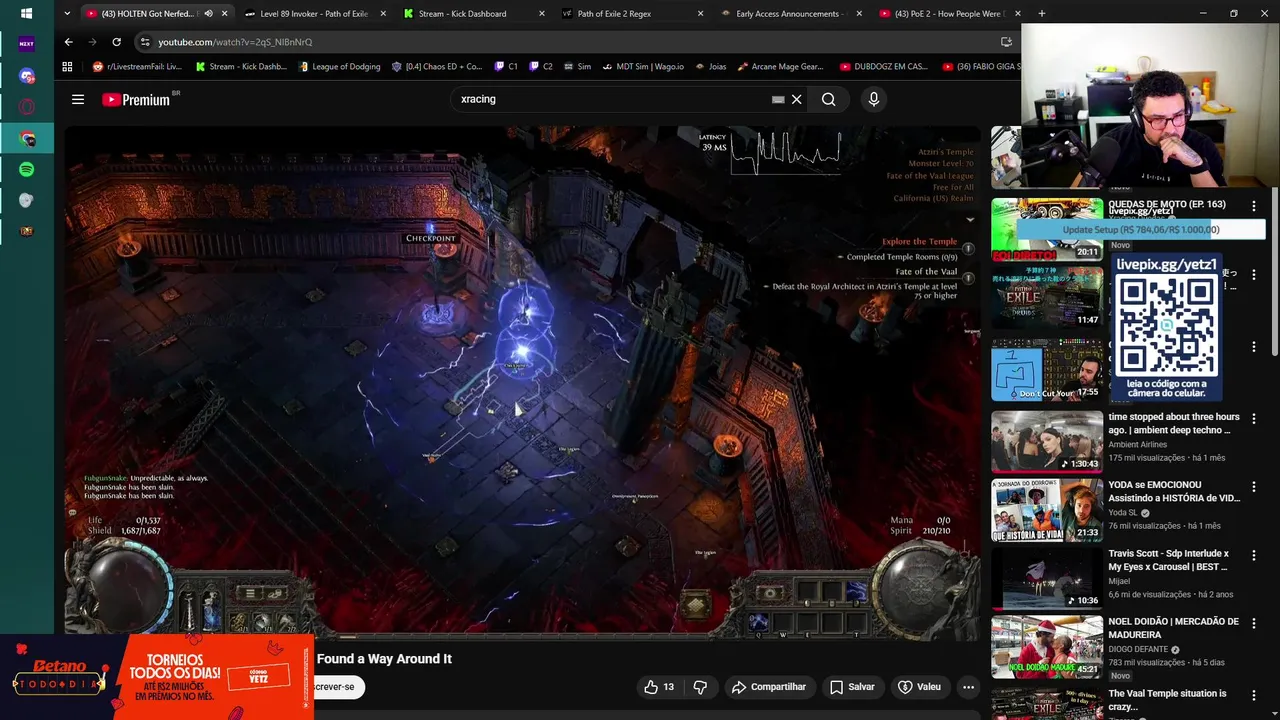The width and height of the screenshot is (1280, 720).
Task: Open options for time stopped techno video
Action: coord(1254,419)
